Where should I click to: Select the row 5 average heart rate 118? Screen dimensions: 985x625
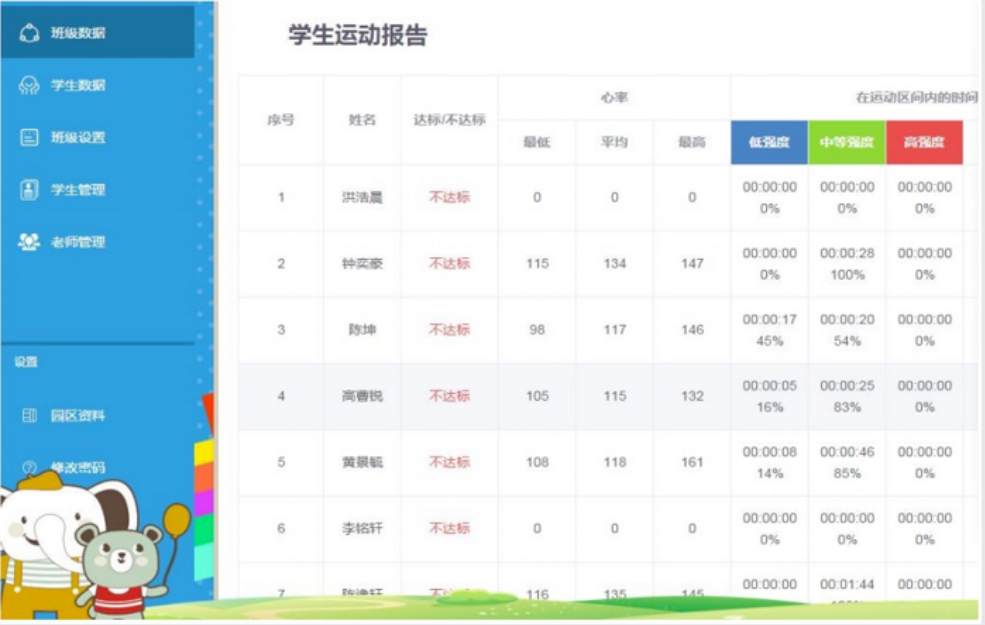614,462
